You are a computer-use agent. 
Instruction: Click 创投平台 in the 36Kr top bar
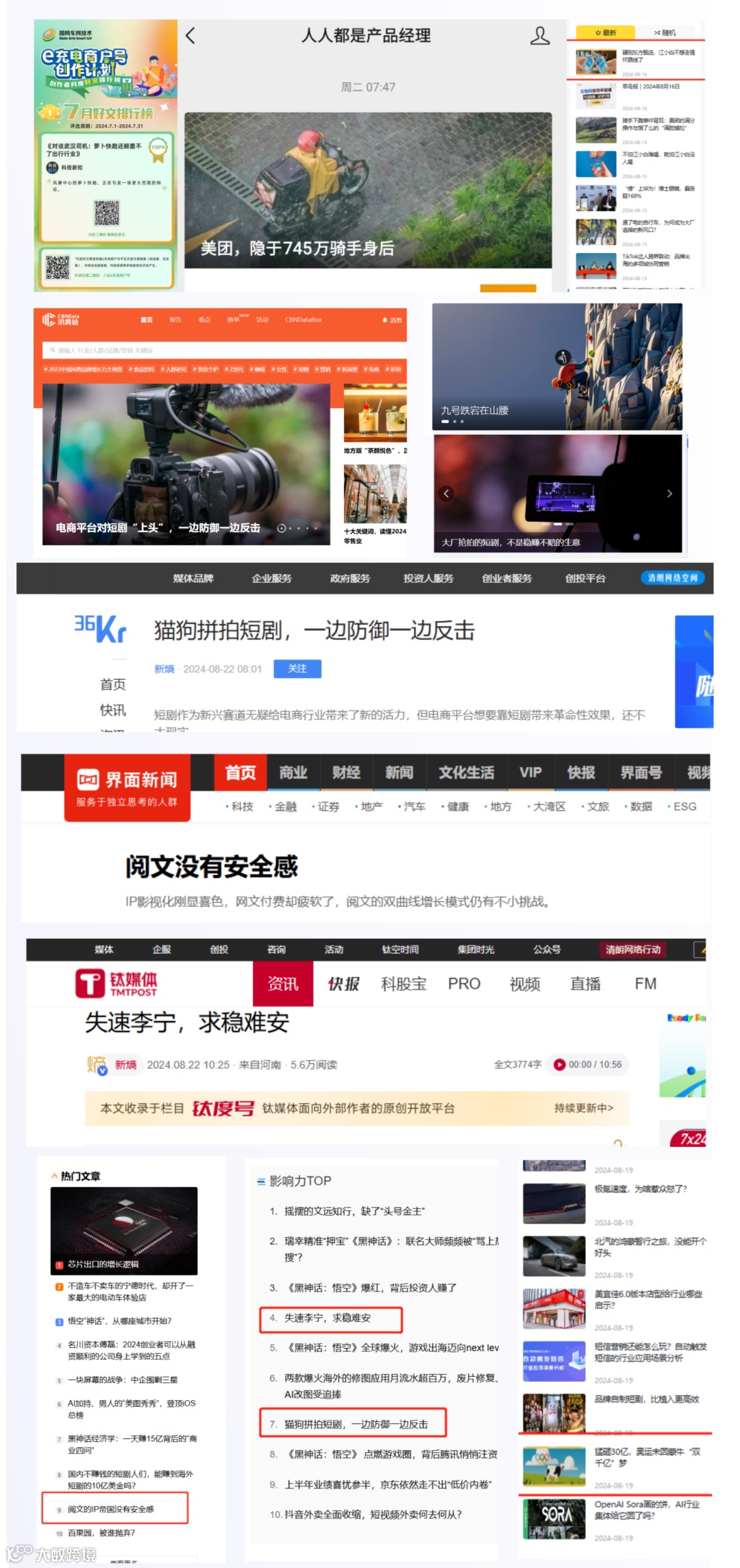coord(585,579)
